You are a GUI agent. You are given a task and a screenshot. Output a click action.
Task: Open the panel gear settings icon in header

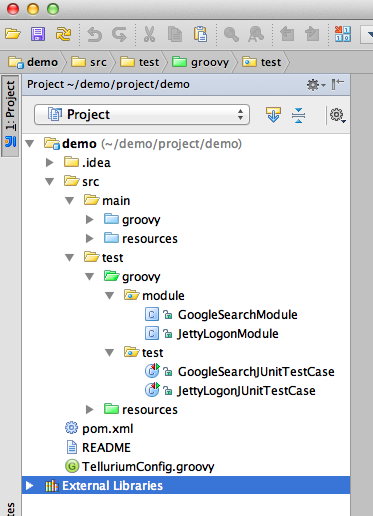tap(315, 85)
